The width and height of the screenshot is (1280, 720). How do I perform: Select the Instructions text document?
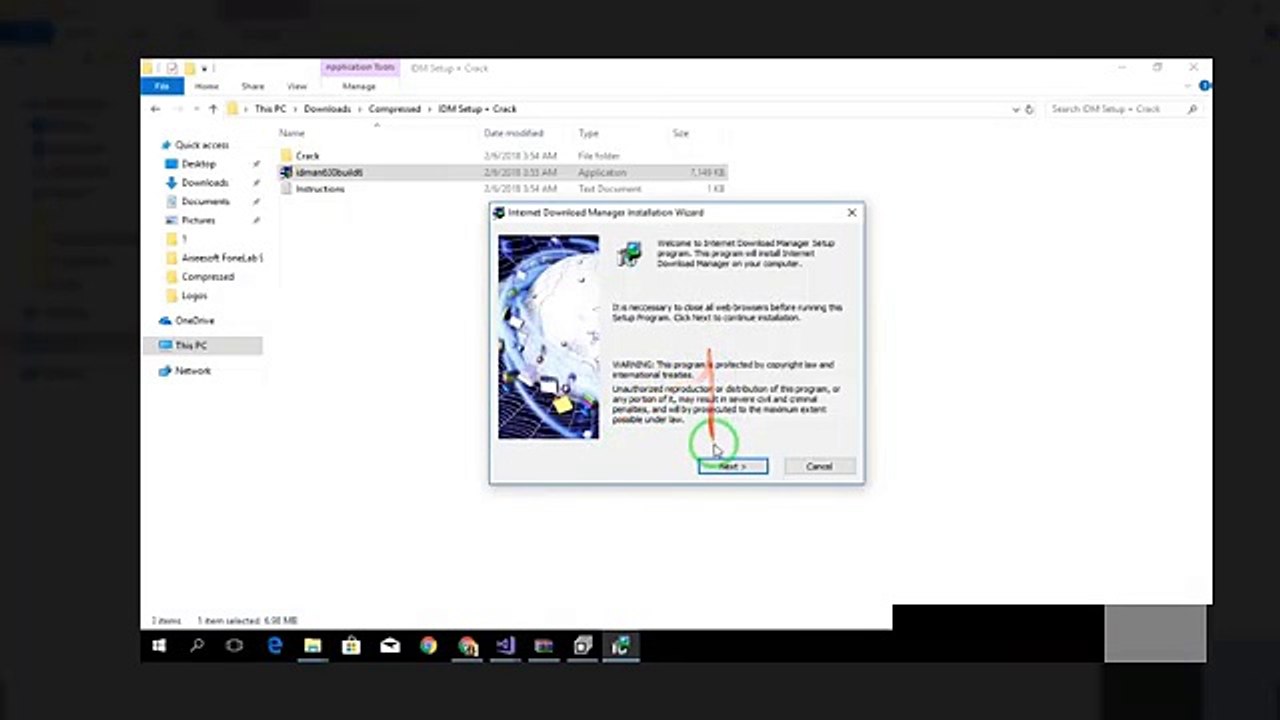click(x=320, y=189)
